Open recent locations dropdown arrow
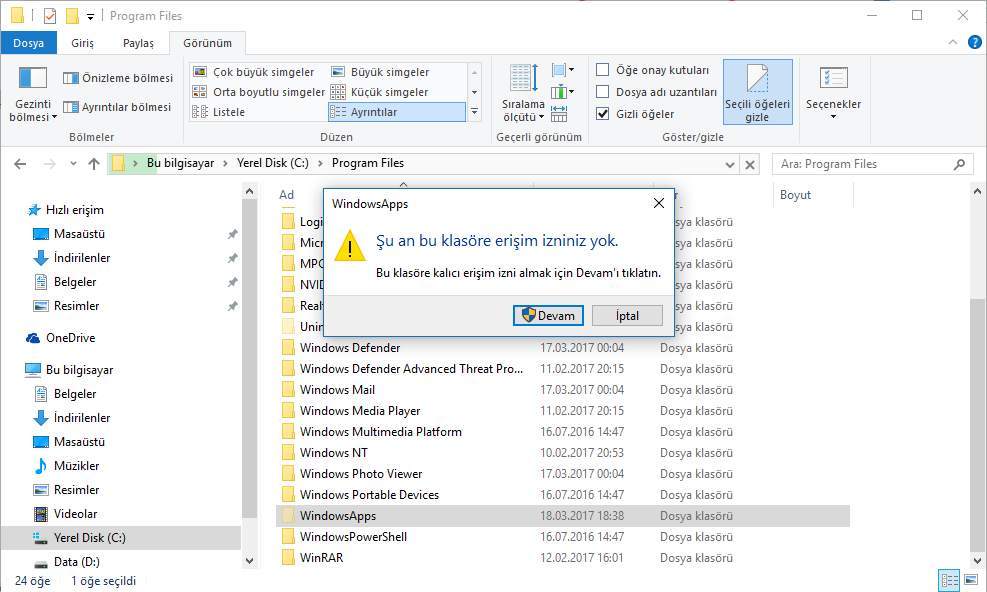 [x=73, y=164]
